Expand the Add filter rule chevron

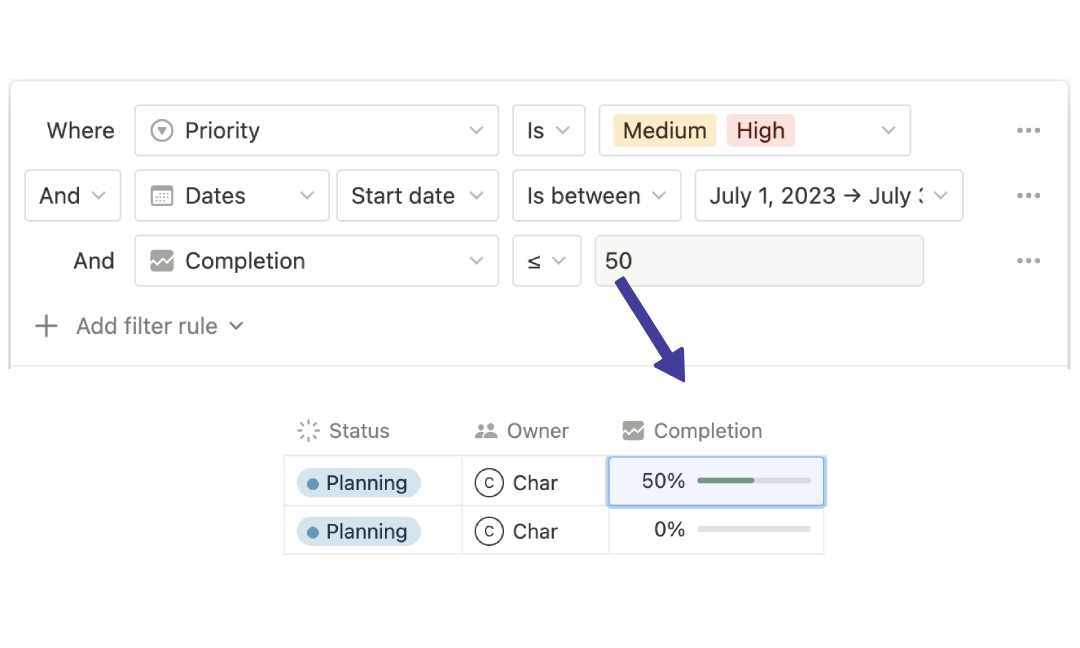(235, 326)
